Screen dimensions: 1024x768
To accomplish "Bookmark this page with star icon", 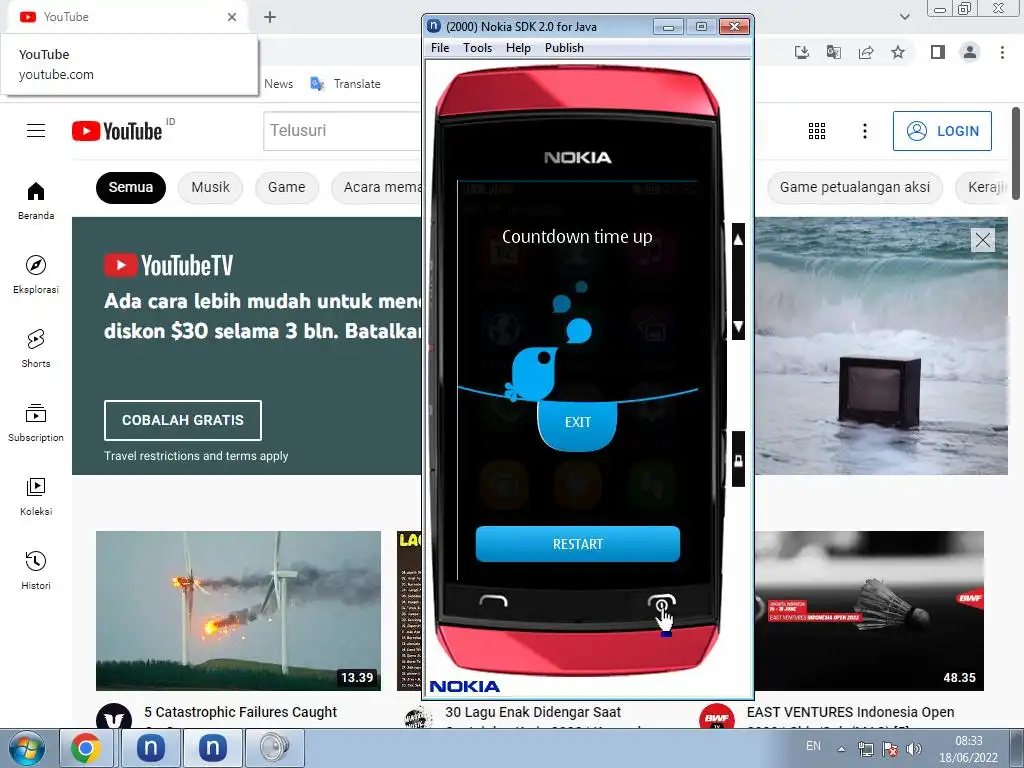I will [x=898, y=52].
